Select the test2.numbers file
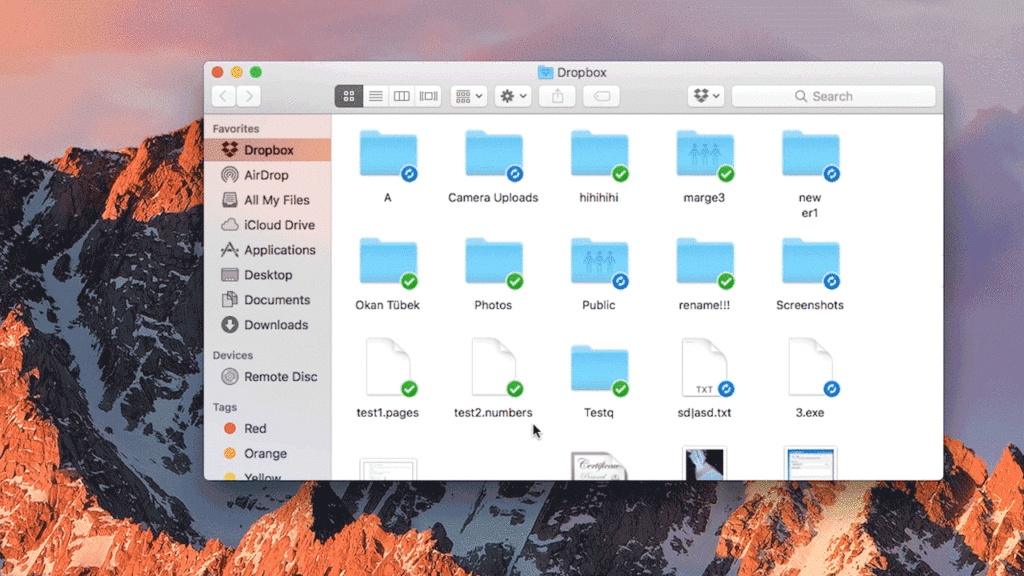 tap(494, 368)
